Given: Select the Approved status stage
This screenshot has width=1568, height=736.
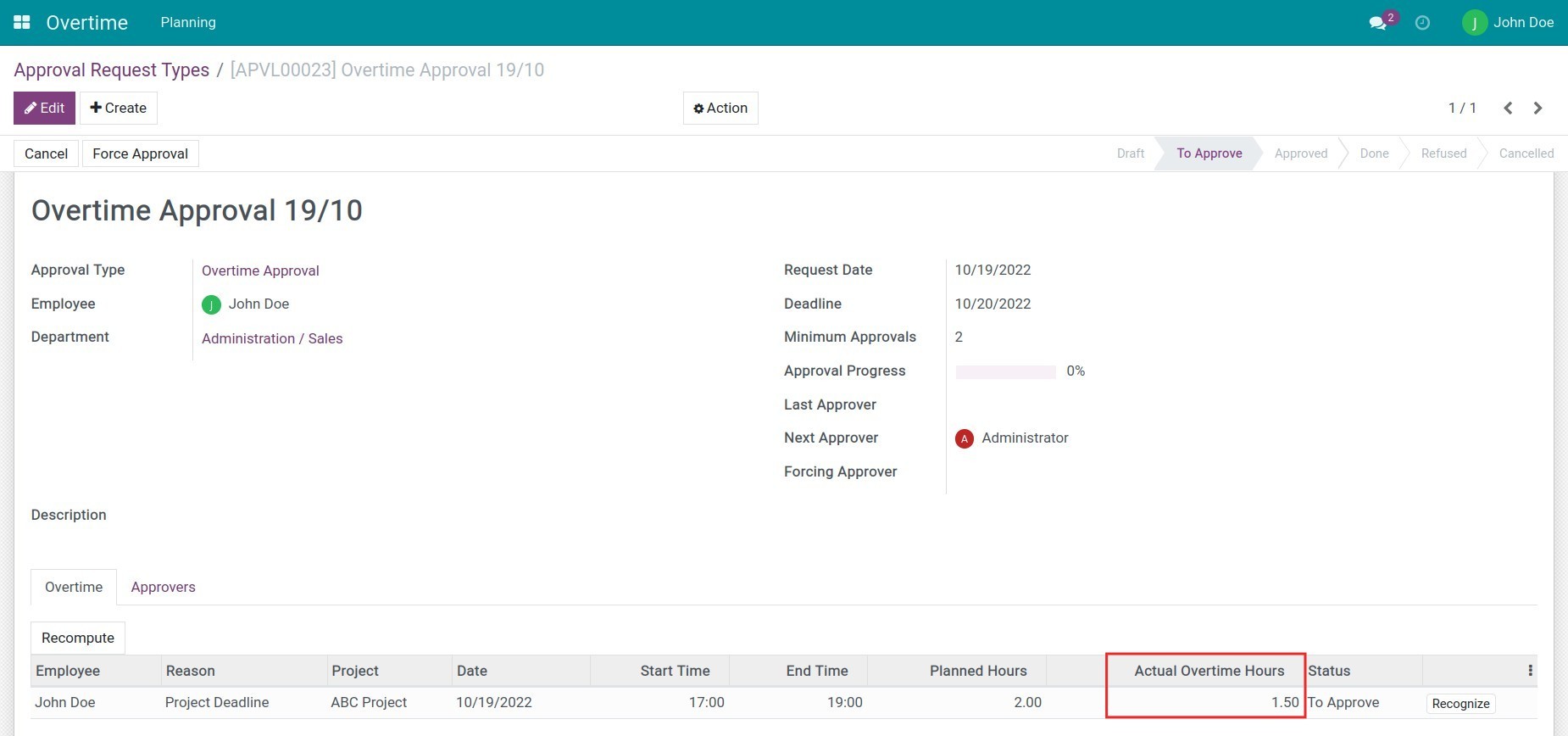Looking at the screenshot, I should 1301,153.
